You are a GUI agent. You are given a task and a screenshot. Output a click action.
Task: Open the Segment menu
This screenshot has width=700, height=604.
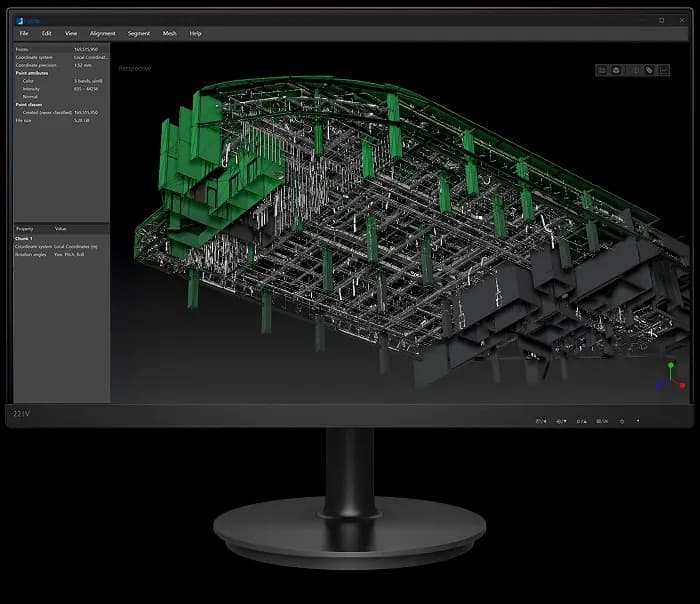[139, 33]
